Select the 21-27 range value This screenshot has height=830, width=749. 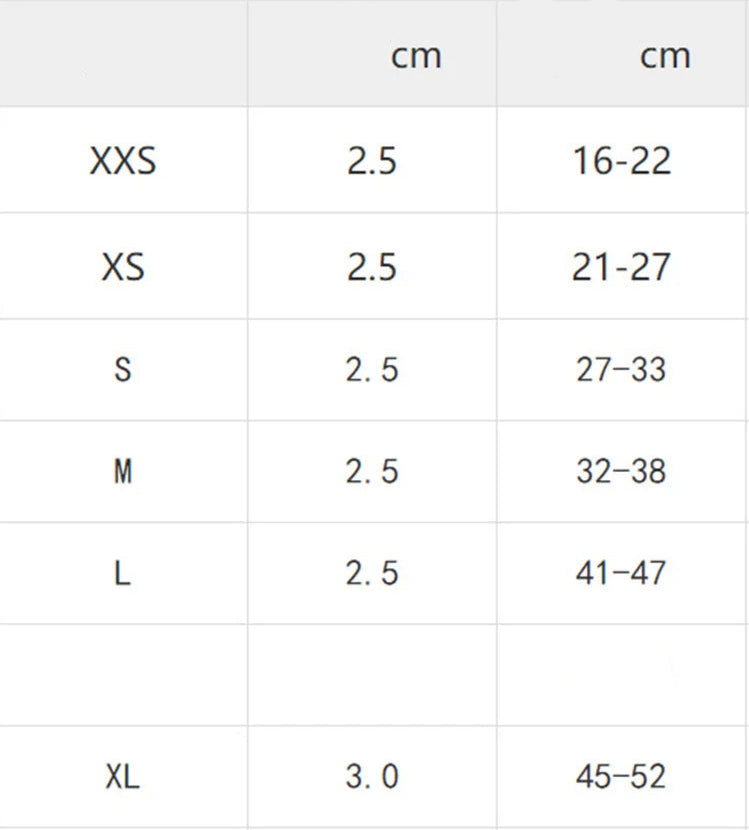[621, 267]
